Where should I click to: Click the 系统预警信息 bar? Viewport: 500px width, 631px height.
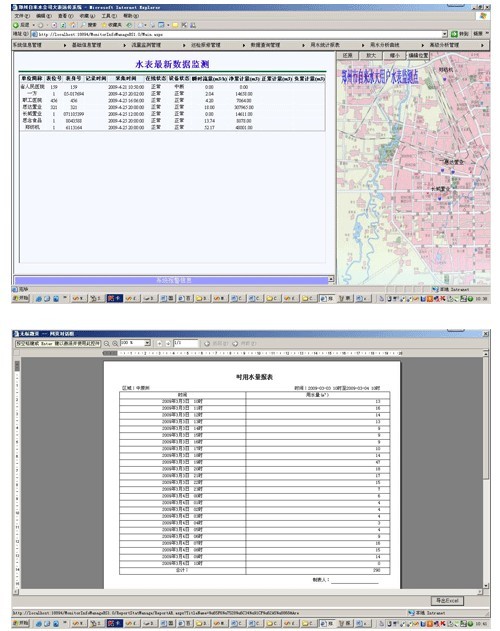[172, 280]
